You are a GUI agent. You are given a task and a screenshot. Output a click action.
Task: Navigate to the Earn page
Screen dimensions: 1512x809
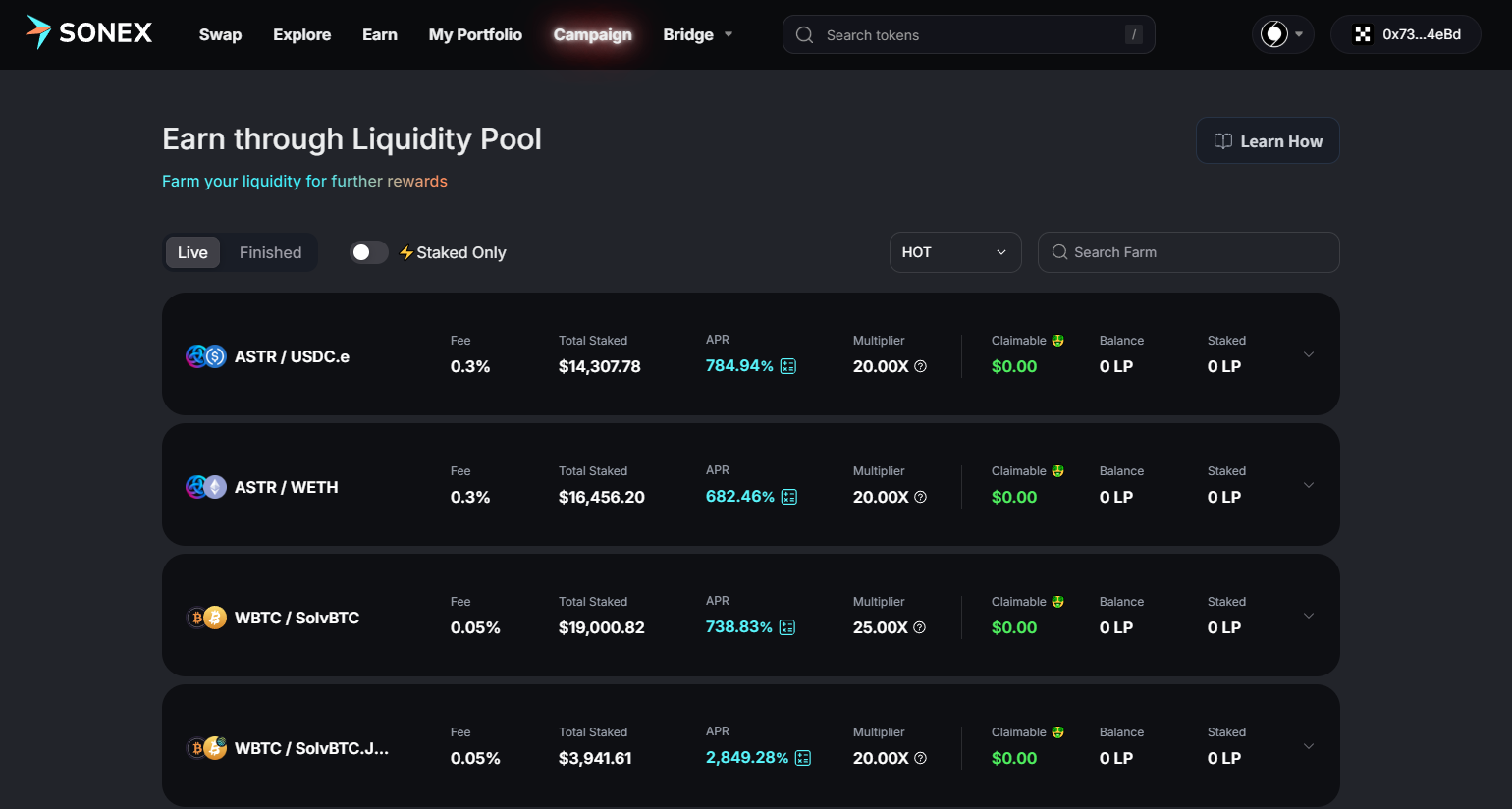click(x=380, y=34)
